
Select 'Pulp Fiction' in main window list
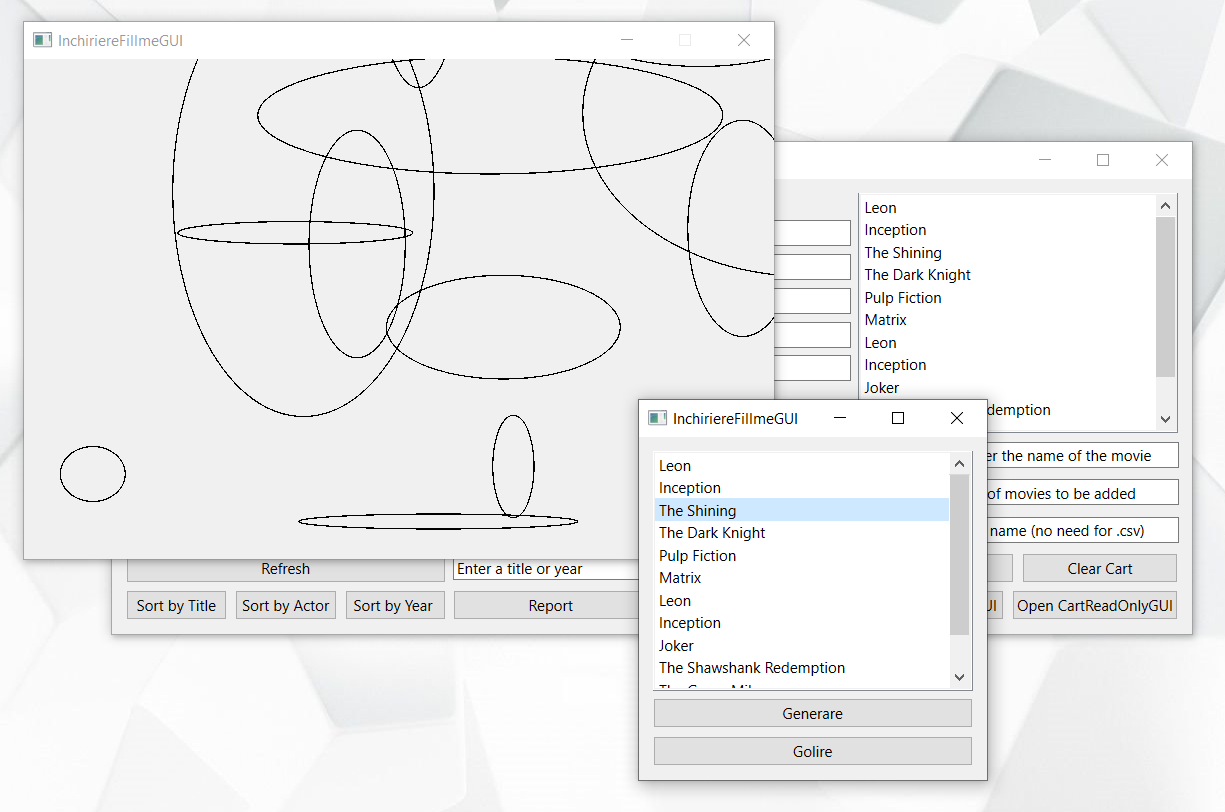click(1007, 298)
